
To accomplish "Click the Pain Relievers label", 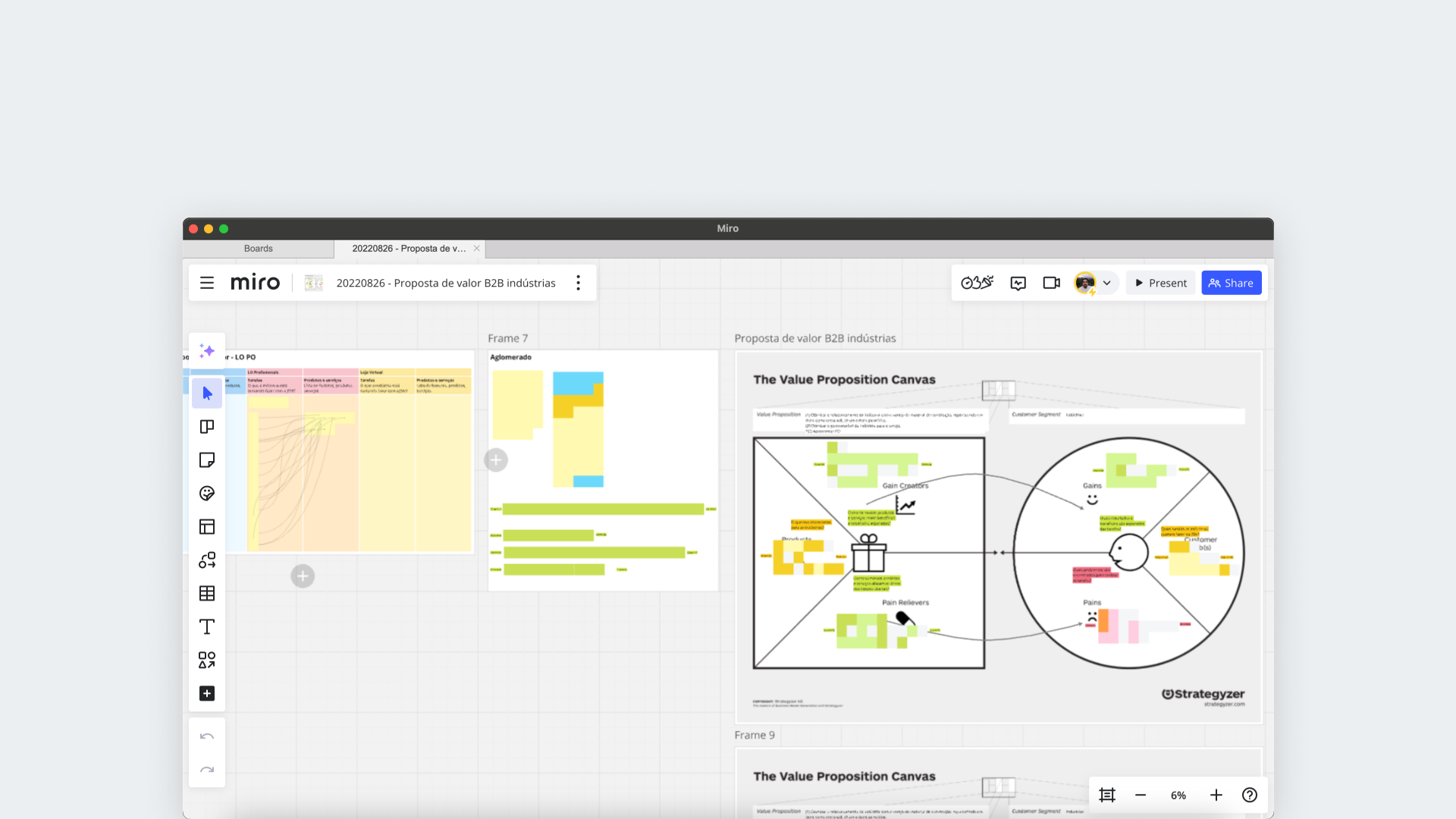I will point(905,603).
